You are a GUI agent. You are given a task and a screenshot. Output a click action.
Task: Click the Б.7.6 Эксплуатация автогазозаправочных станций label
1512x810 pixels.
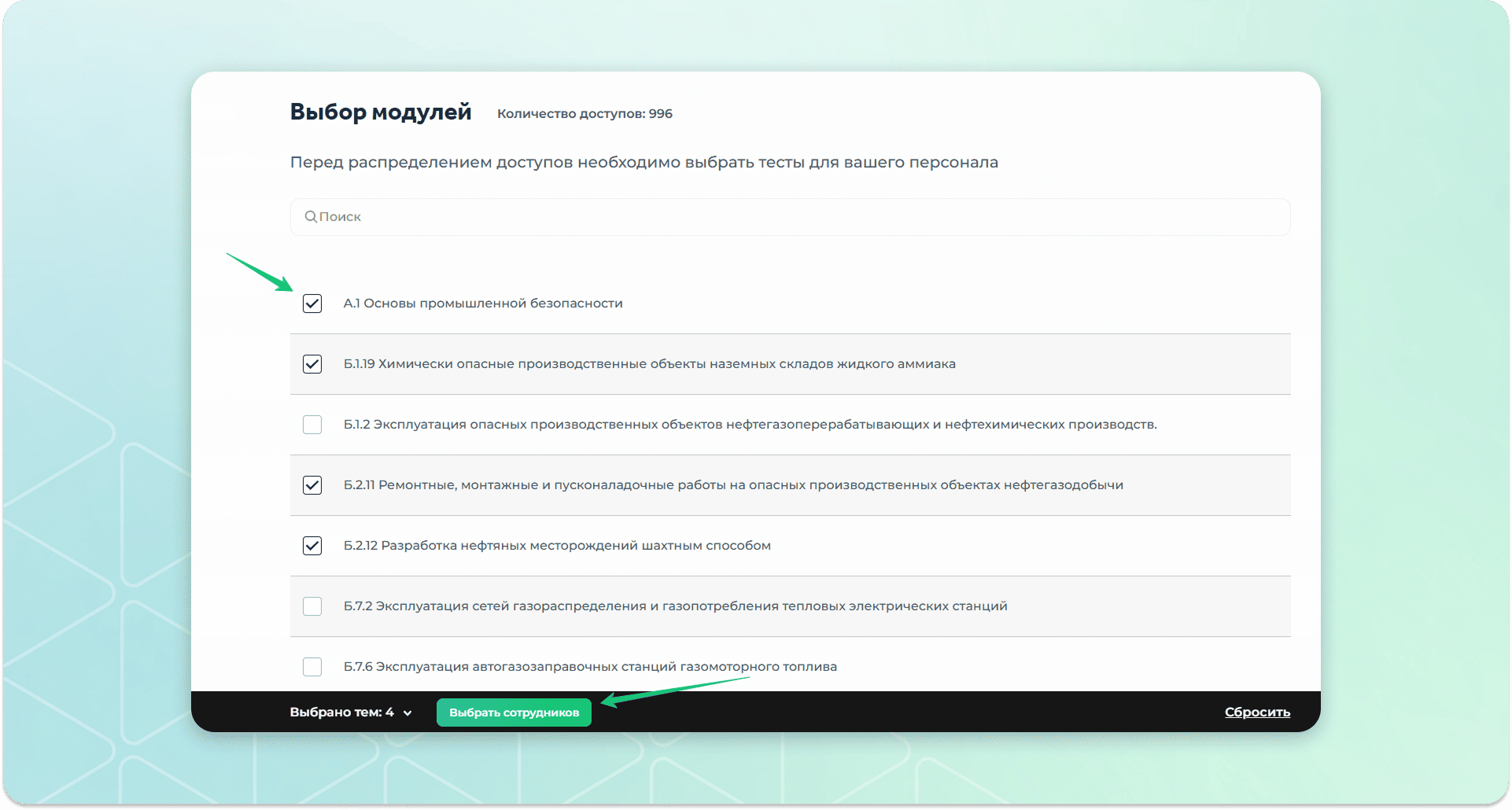click(590, 667)
